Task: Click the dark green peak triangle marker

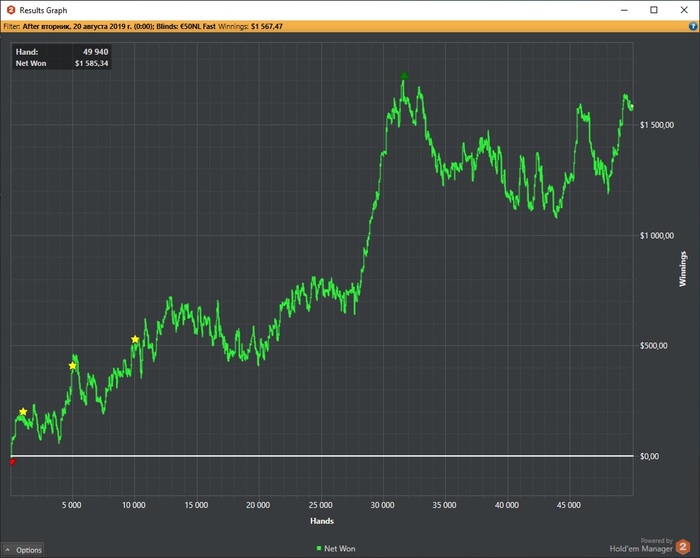Action: coord(404,75)
